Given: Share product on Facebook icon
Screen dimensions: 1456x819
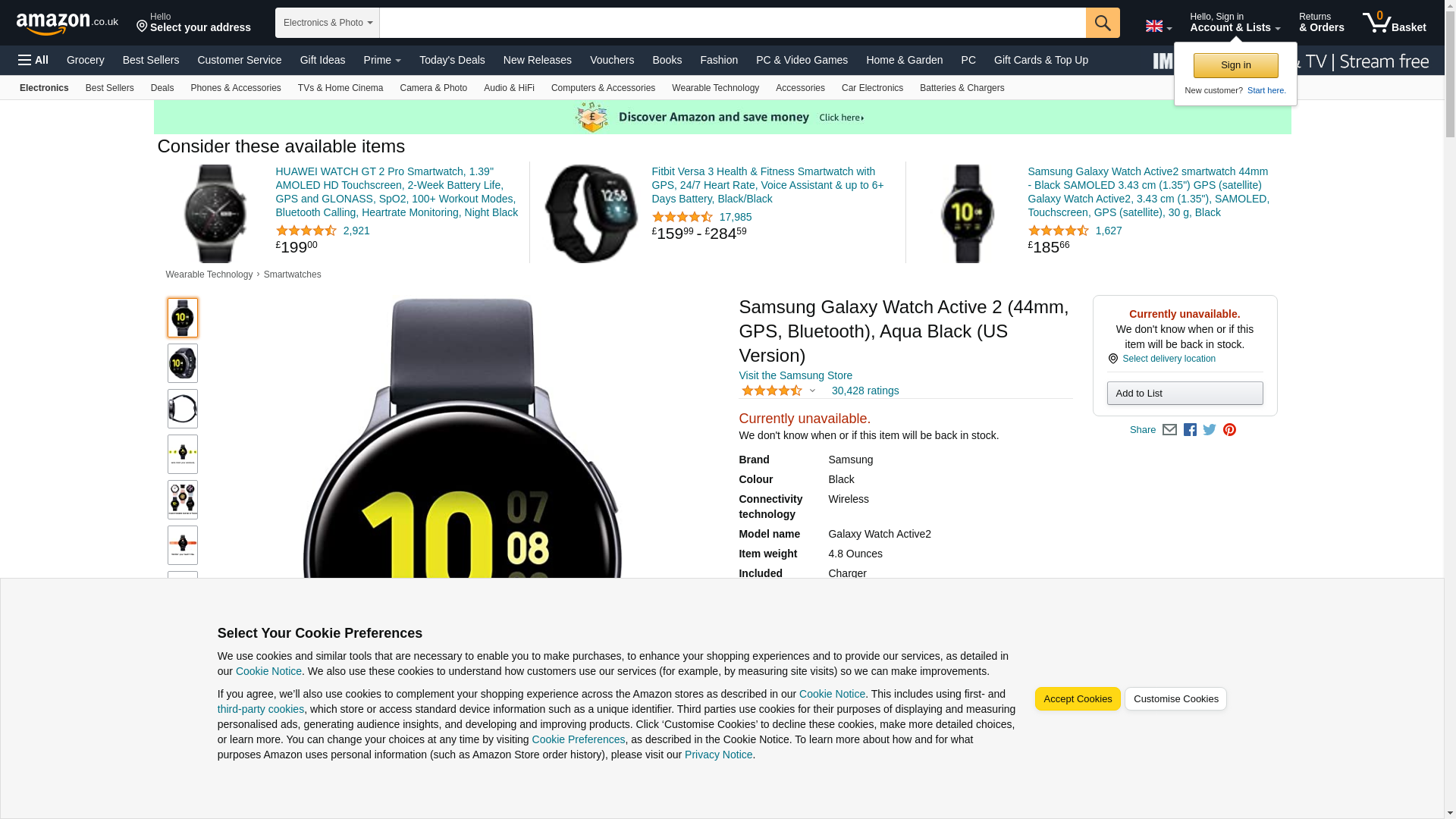Looking at the screenshot, I should coord(1190,430).
